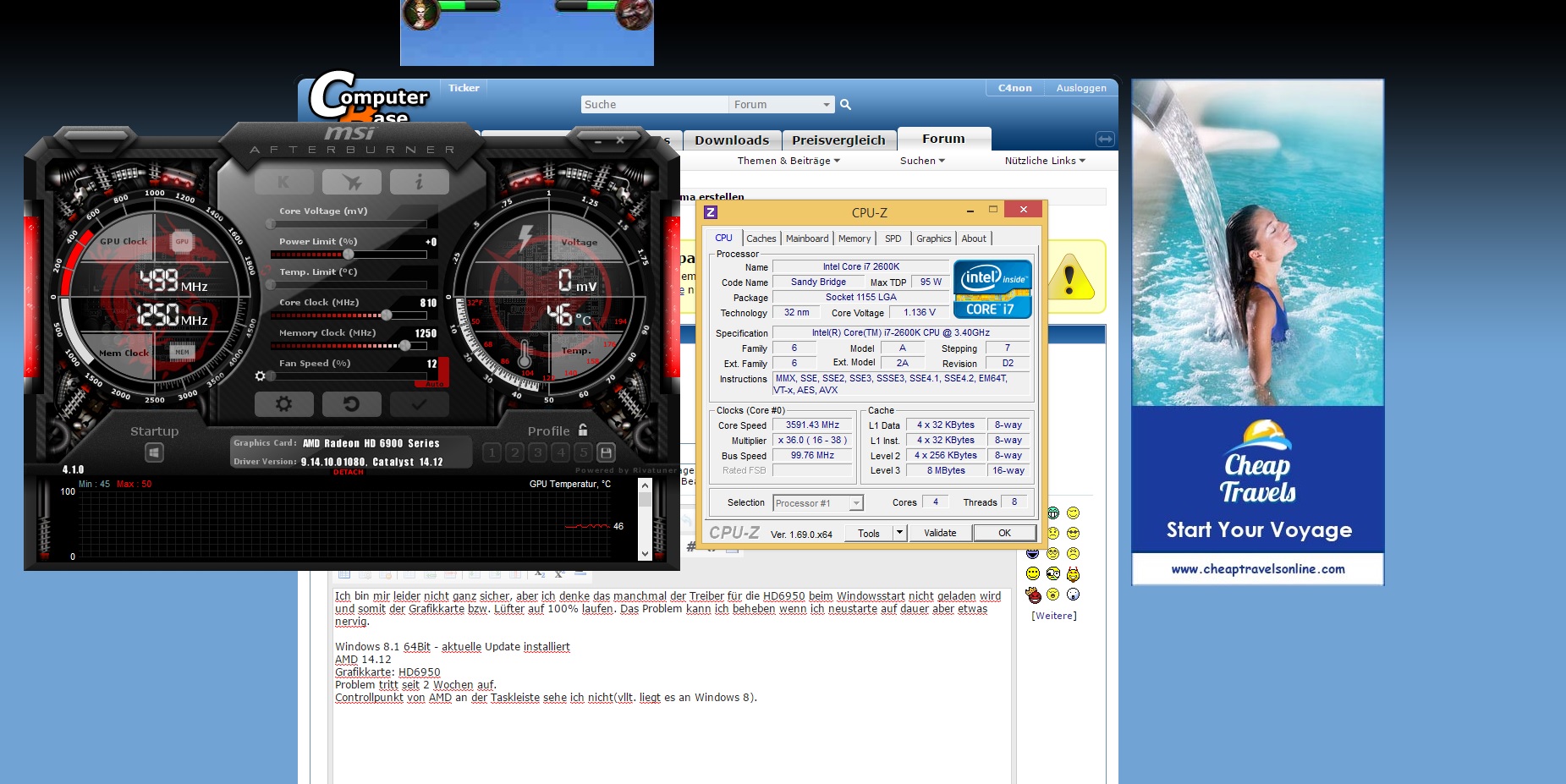Click DETACH below the Afterburner driver info
Viewport: 1566px width, 784px height.
[x=349, y=472]
